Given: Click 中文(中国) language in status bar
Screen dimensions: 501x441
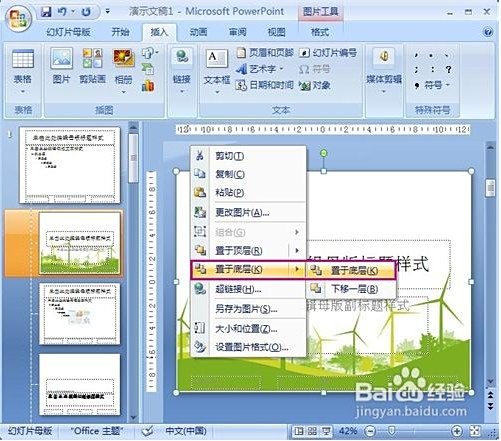Looking at the screenshot, I should (x=186, y=431).
